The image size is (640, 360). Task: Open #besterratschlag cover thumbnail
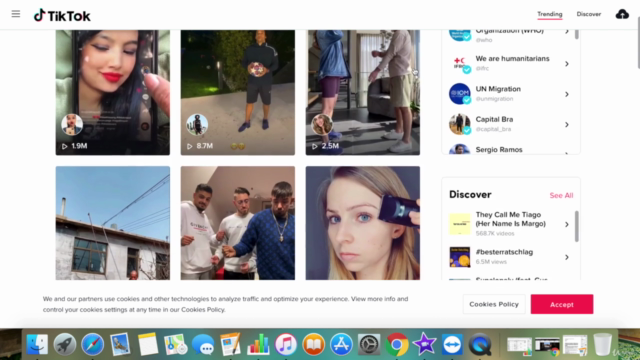pos(460,257)
